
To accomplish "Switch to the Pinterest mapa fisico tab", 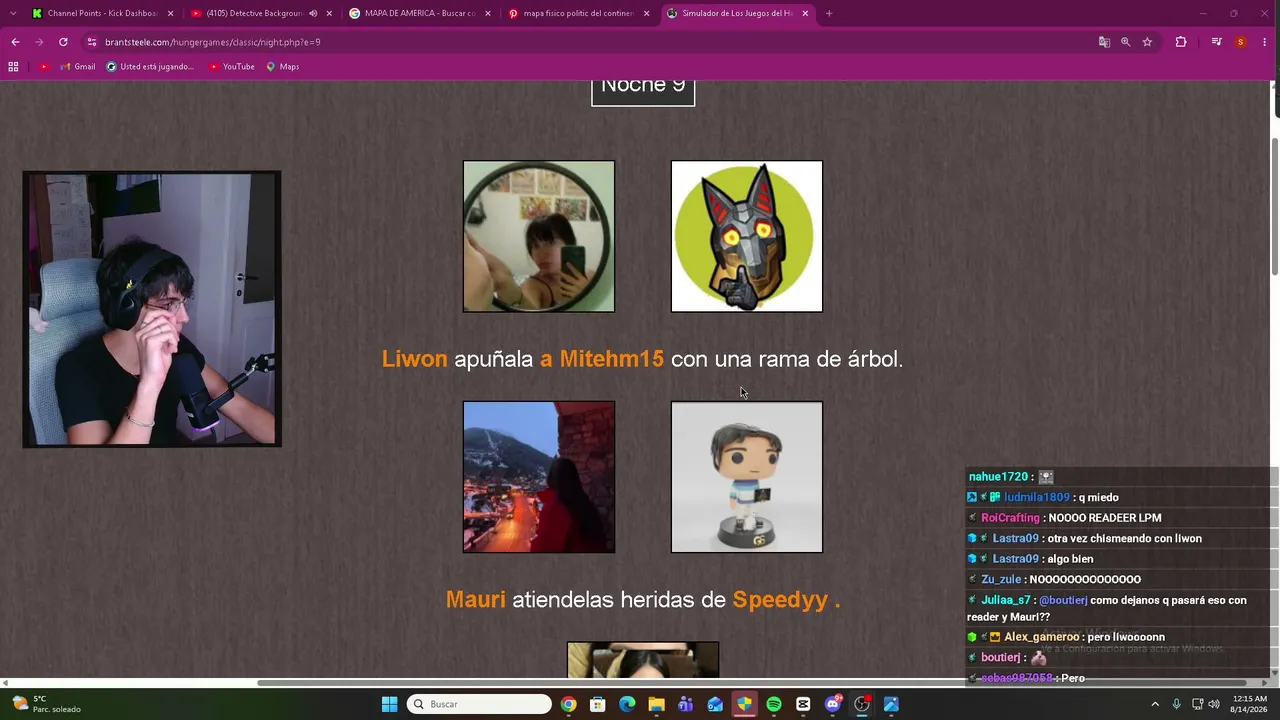I will point(577,13).
